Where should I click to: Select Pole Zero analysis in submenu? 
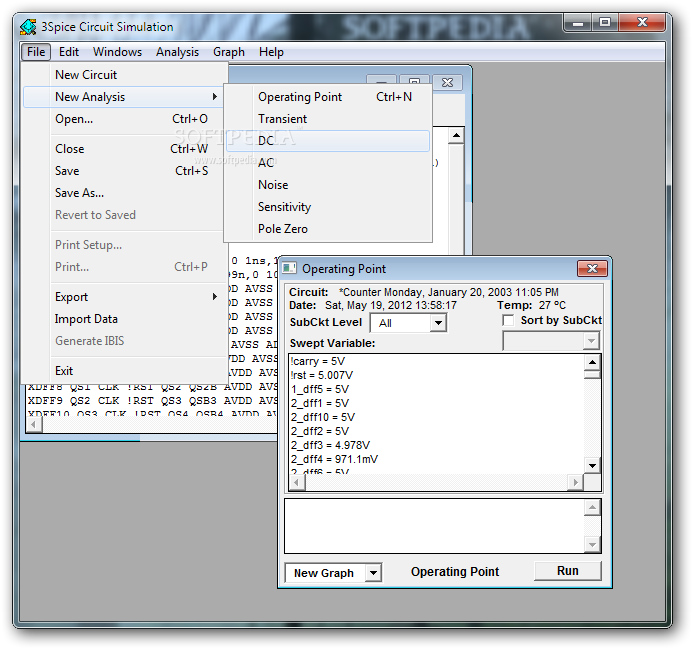pyautogui.click(x=328, y=229)
